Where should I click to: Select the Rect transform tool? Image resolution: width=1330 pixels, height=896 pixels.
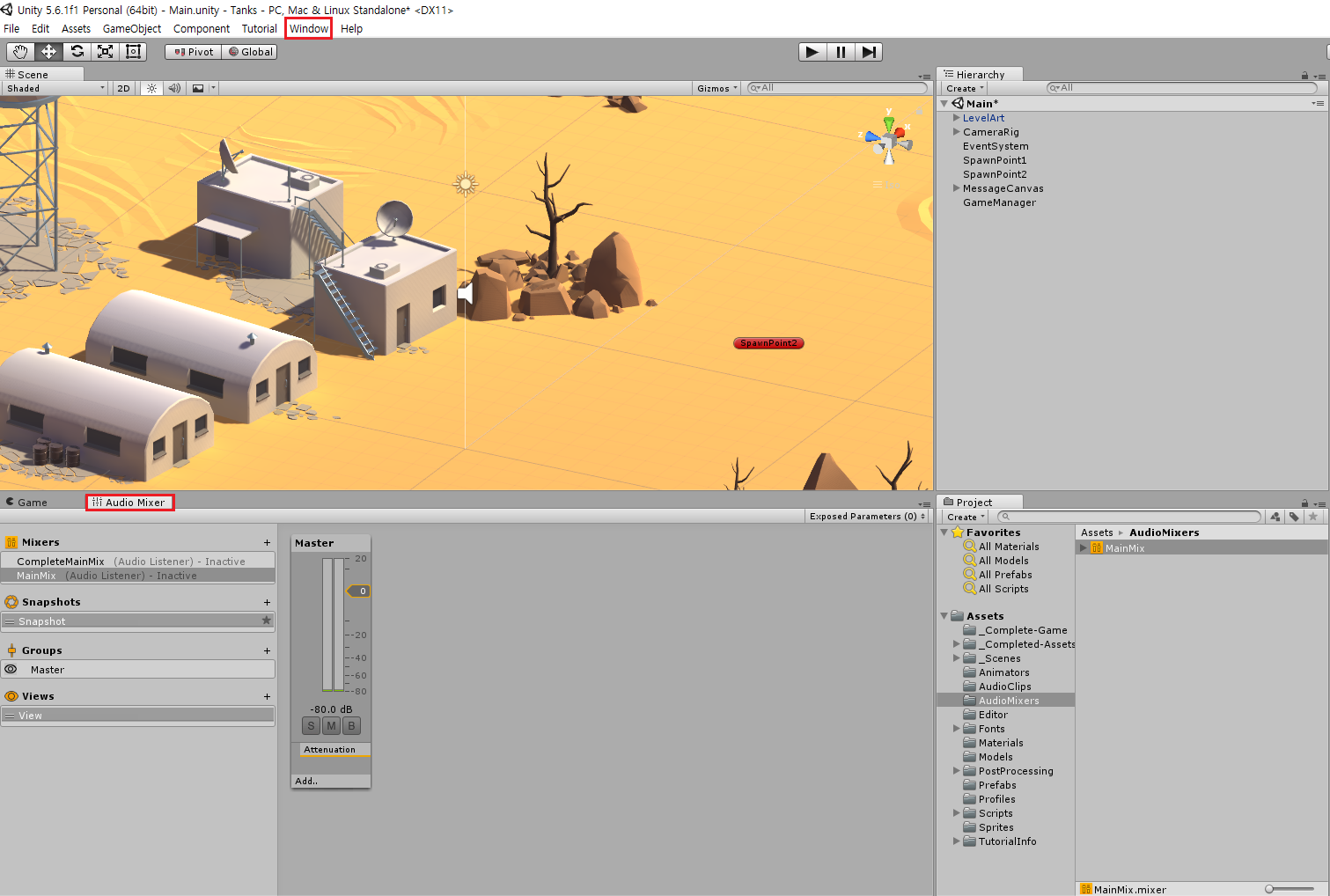click(x=133, y=51)
